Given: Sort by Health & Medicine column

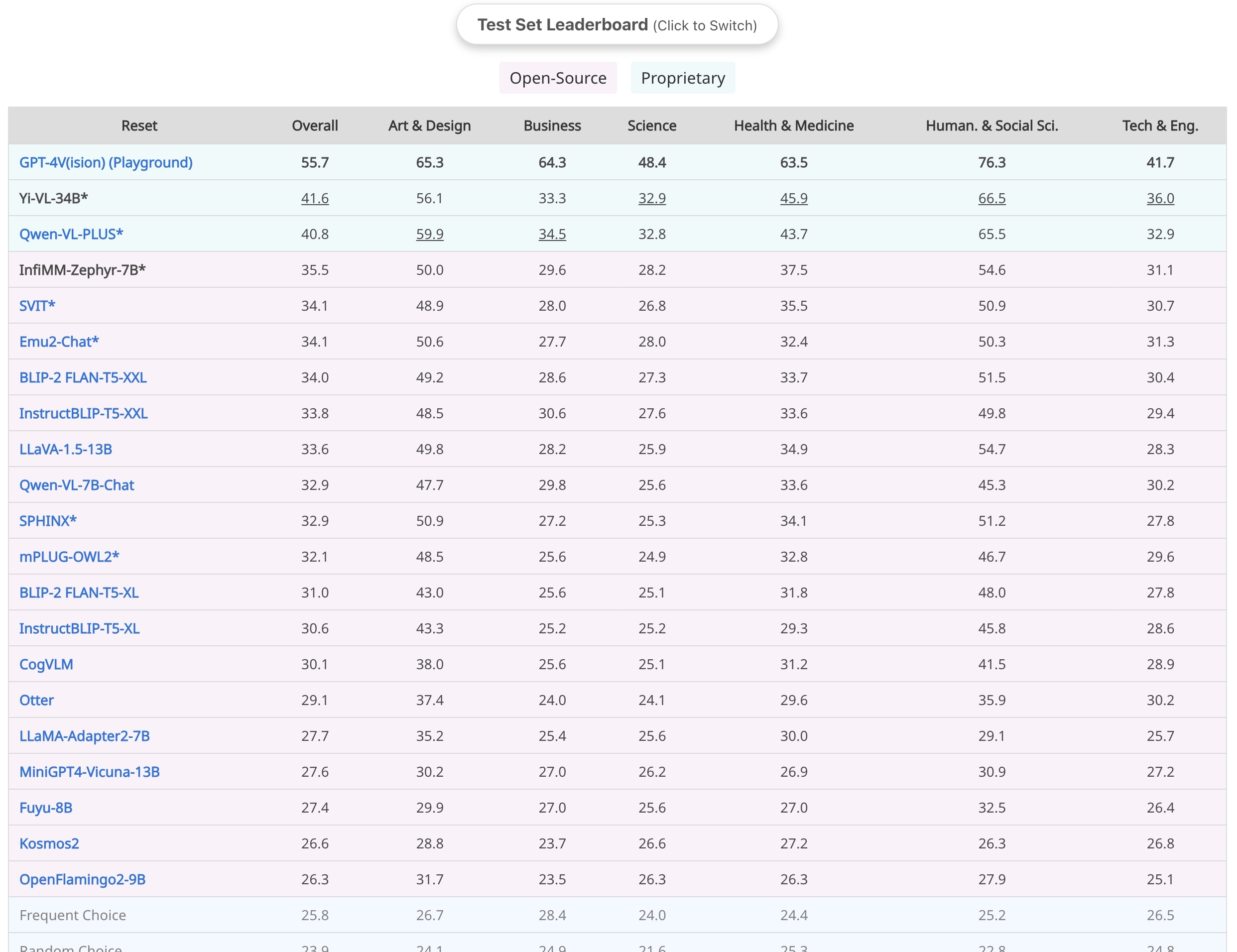Looking at the screenshot, I should tap(793, 125).
